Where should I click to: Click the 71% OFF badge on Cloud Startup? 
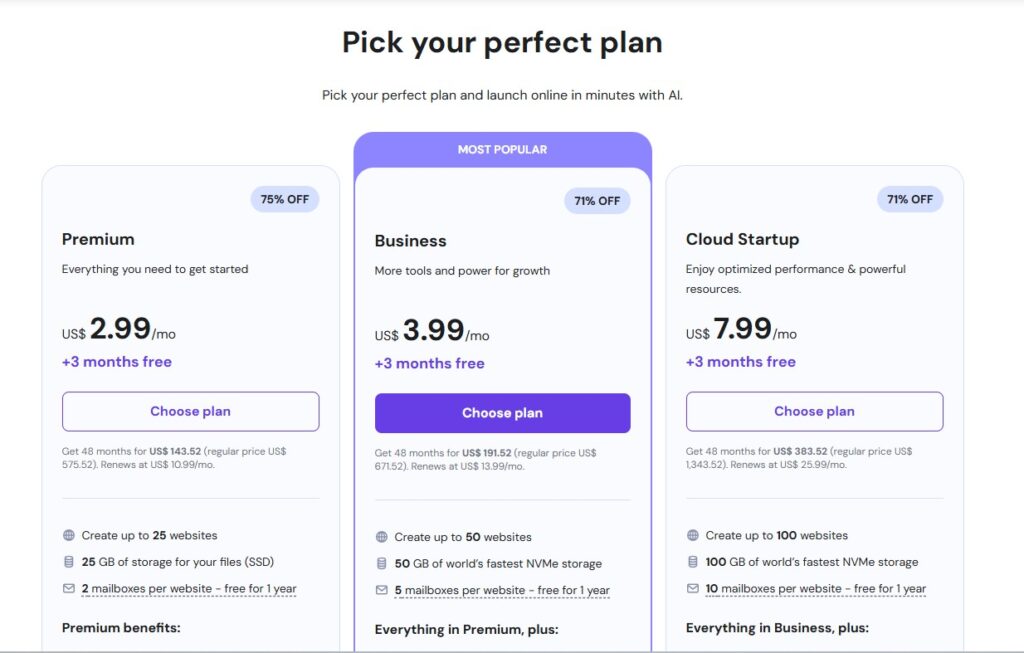(x=910, y=199)
